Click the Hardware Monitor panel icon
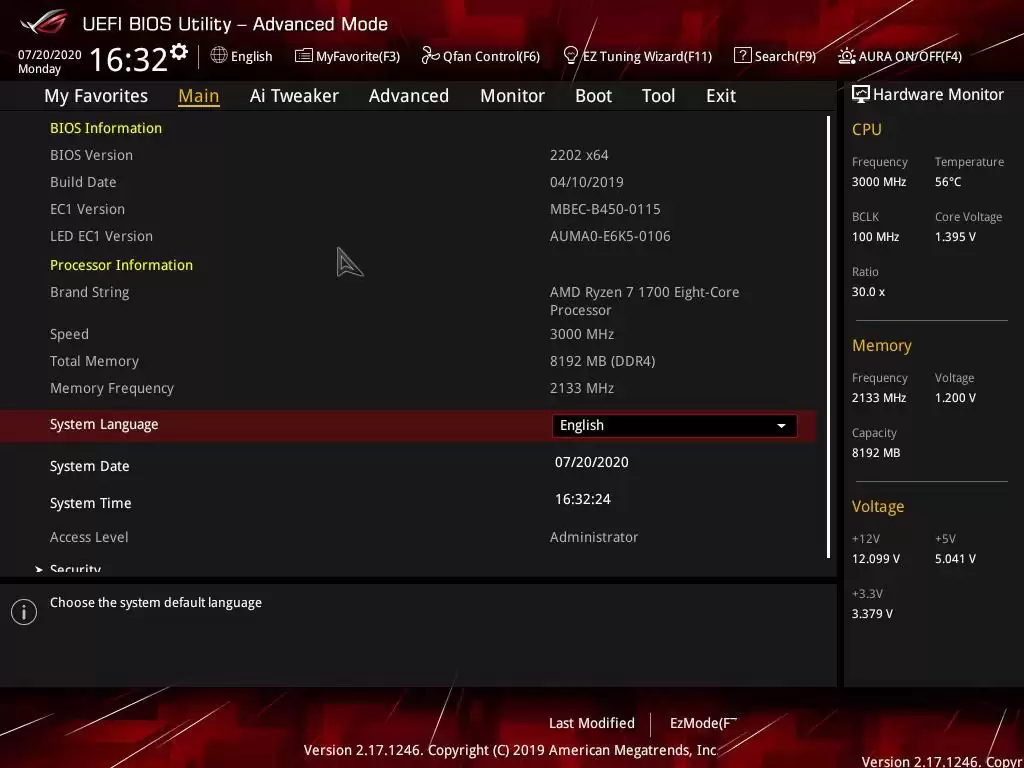Image resolution: width=1024 pixels, height=768 pixels. [861, 94]
